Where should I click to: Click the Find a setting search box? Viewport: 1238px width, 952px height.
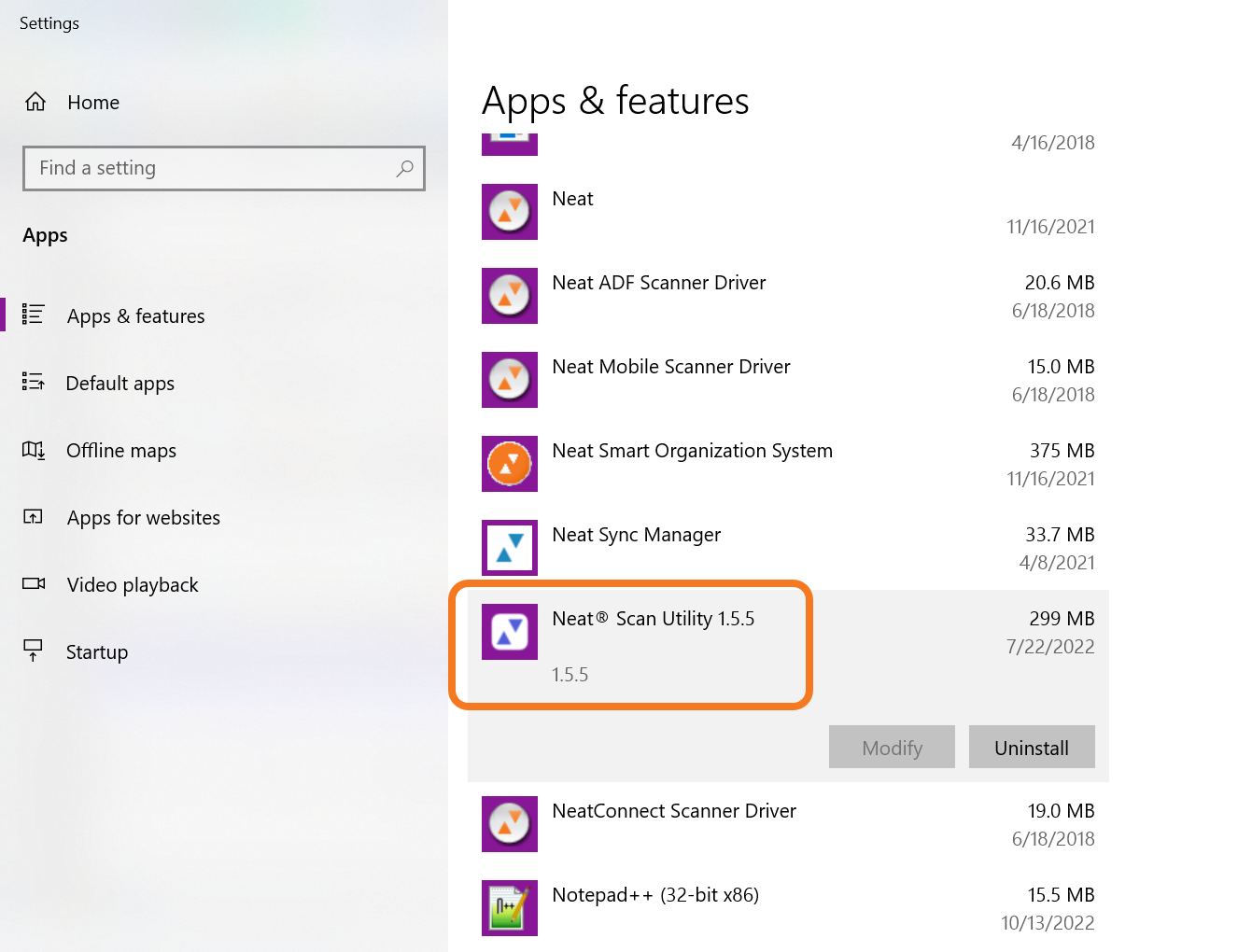(215, 168)
